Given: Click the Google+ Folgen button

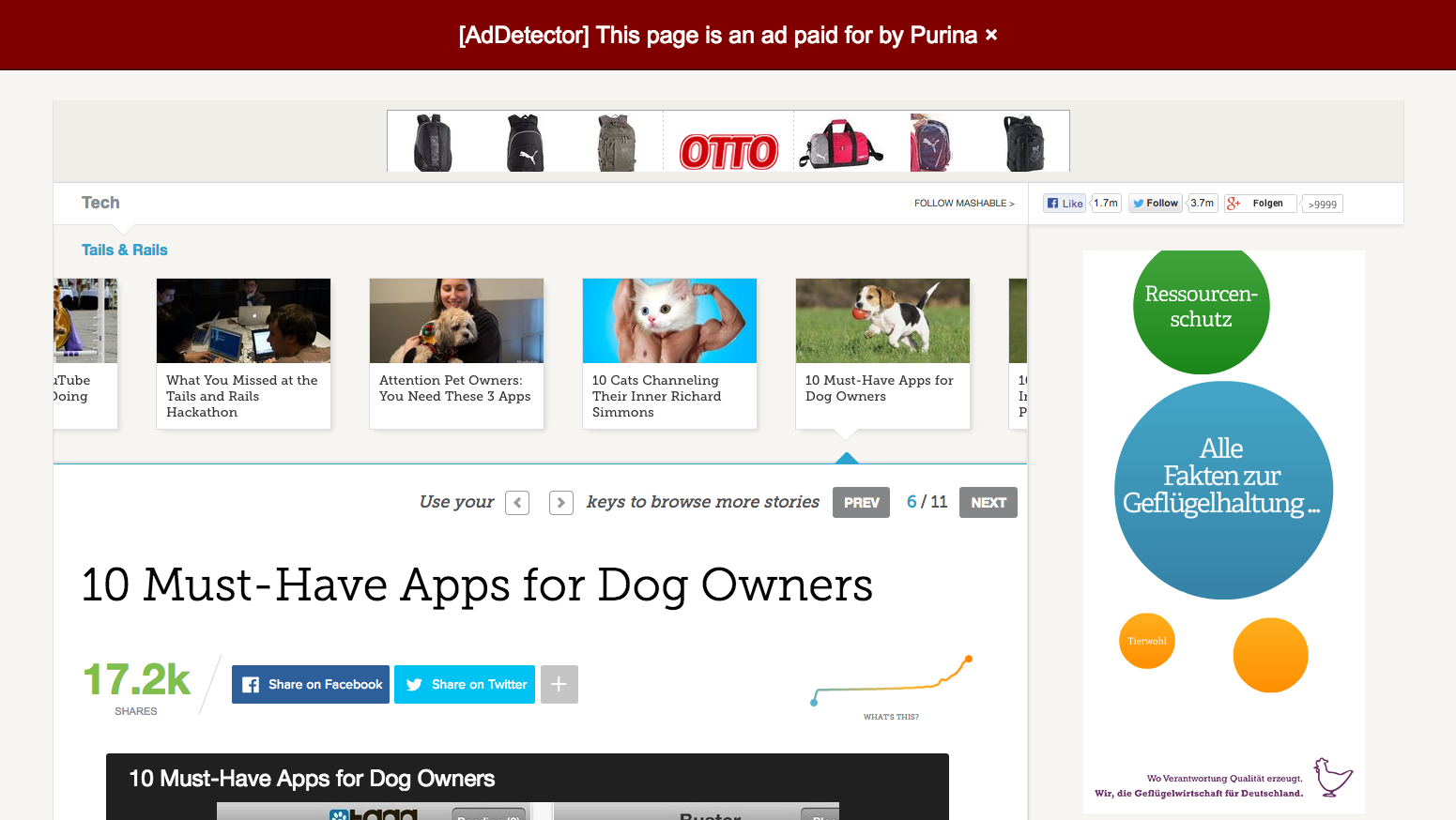Looking at the screenshot, I should click(x=1261, y=204).
